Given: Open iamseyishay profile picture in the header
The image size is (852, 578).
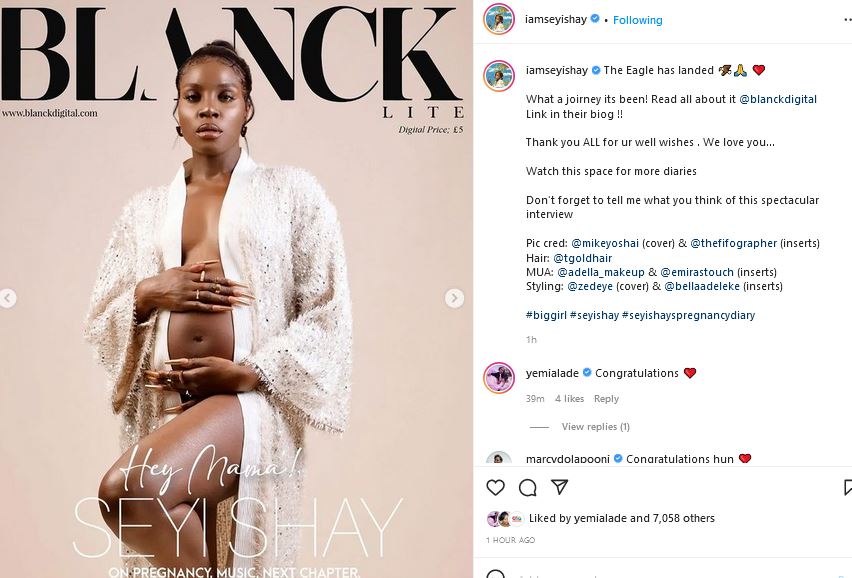Looking at the screenshot, I should click(499, 20).
